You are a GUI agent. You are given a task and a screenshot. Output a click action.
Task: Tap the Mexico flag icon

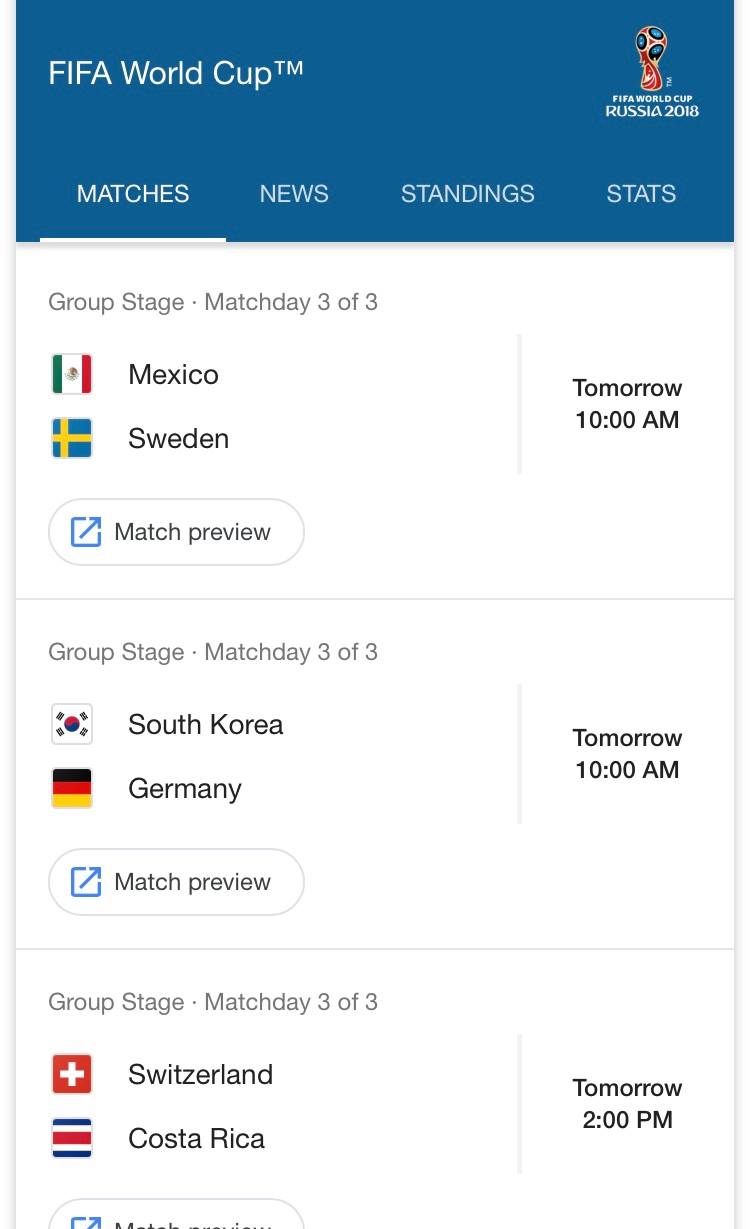(72, 374)
